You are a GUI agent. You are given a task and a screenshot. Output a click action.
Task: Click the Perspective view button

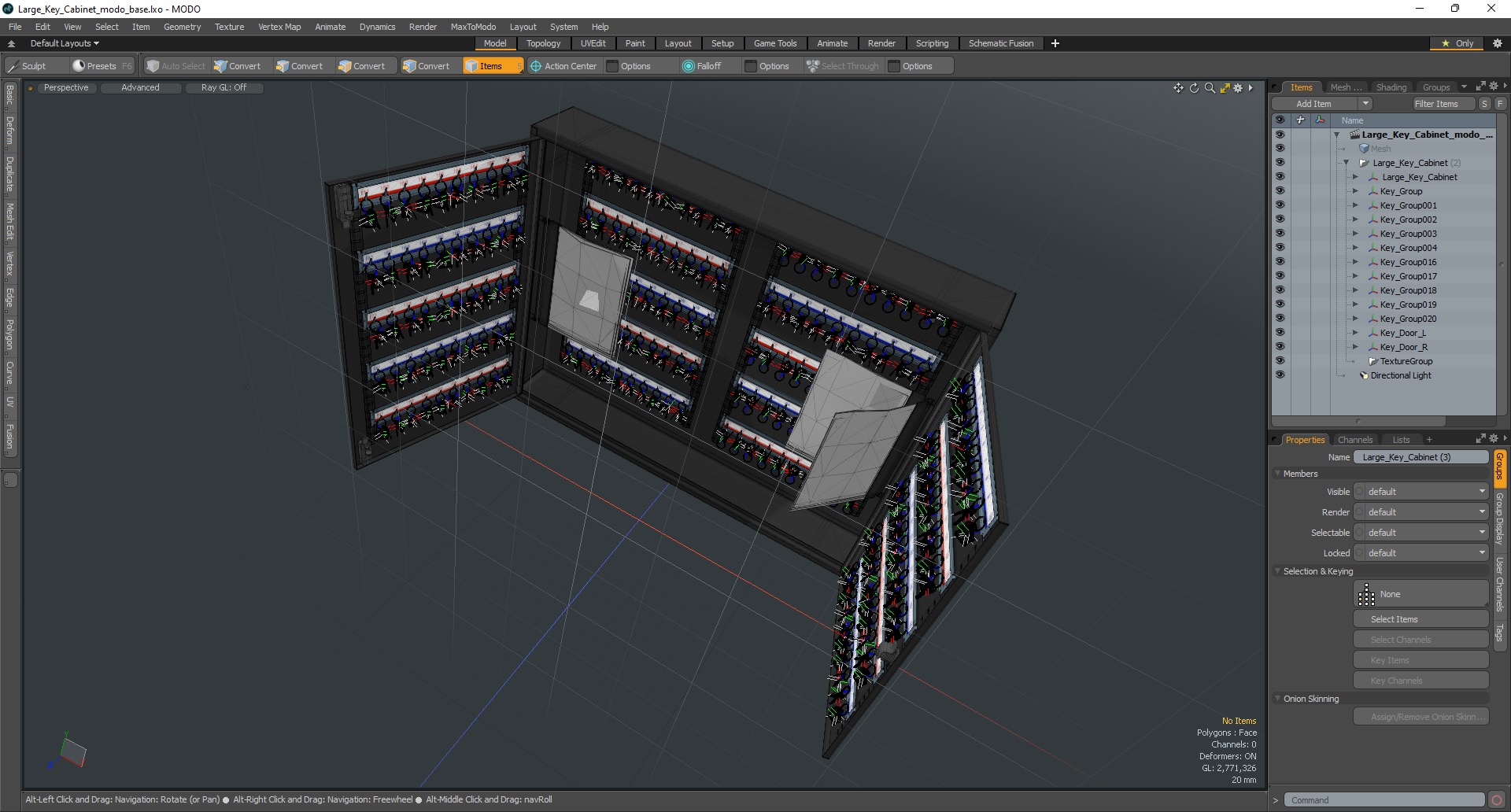tap(66, 87)
